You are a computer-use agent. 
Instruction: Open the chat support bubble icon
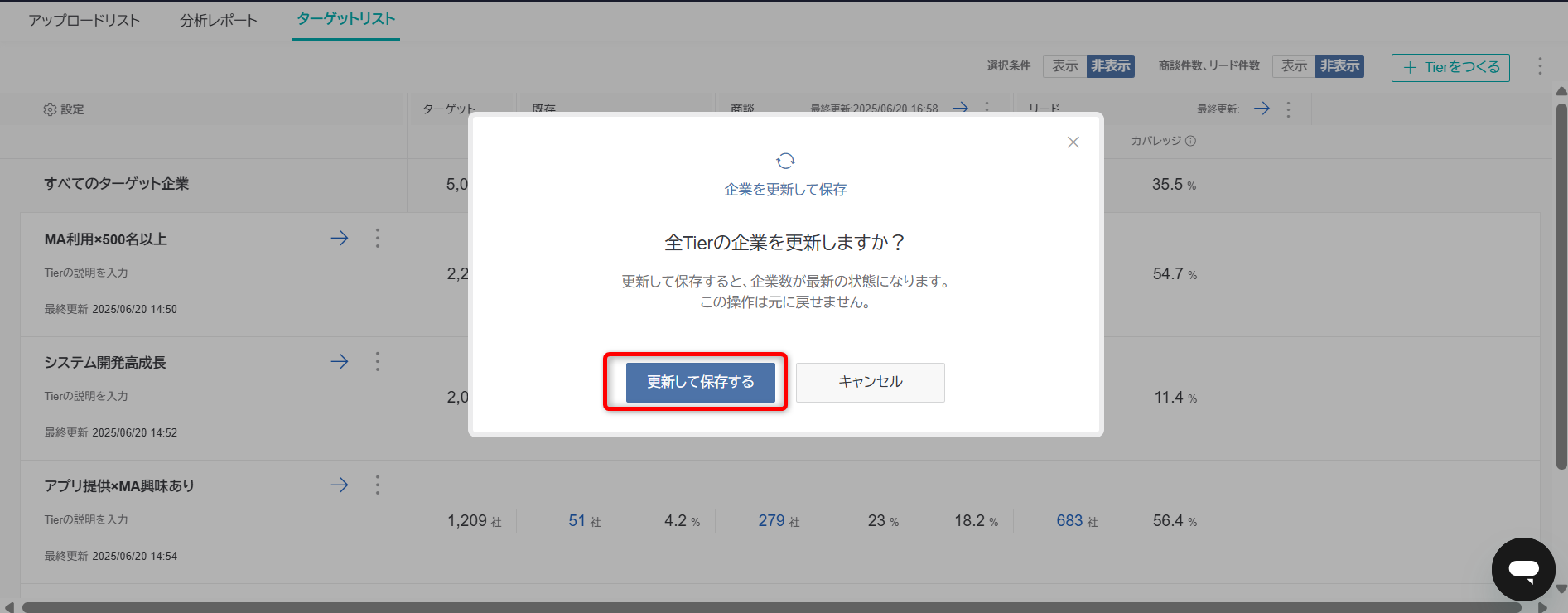(1522, 569)
